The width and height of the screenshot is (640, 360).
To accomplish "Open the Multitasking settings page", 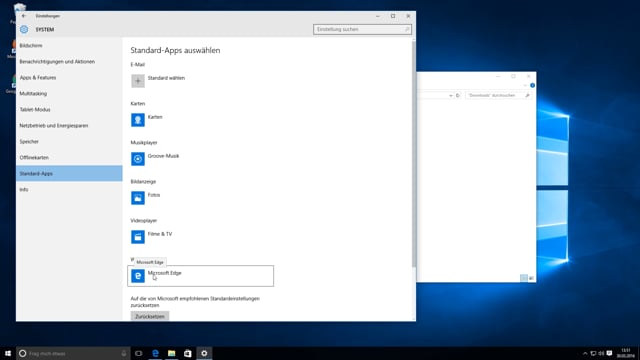I will pos(69,93).
